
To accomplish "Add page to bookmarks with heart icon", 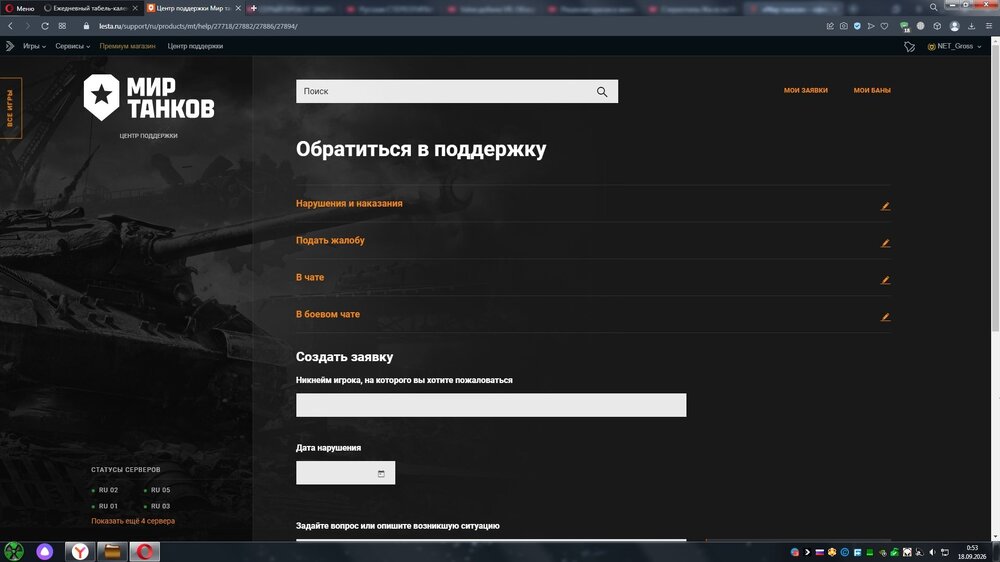I will click(884, 26).
